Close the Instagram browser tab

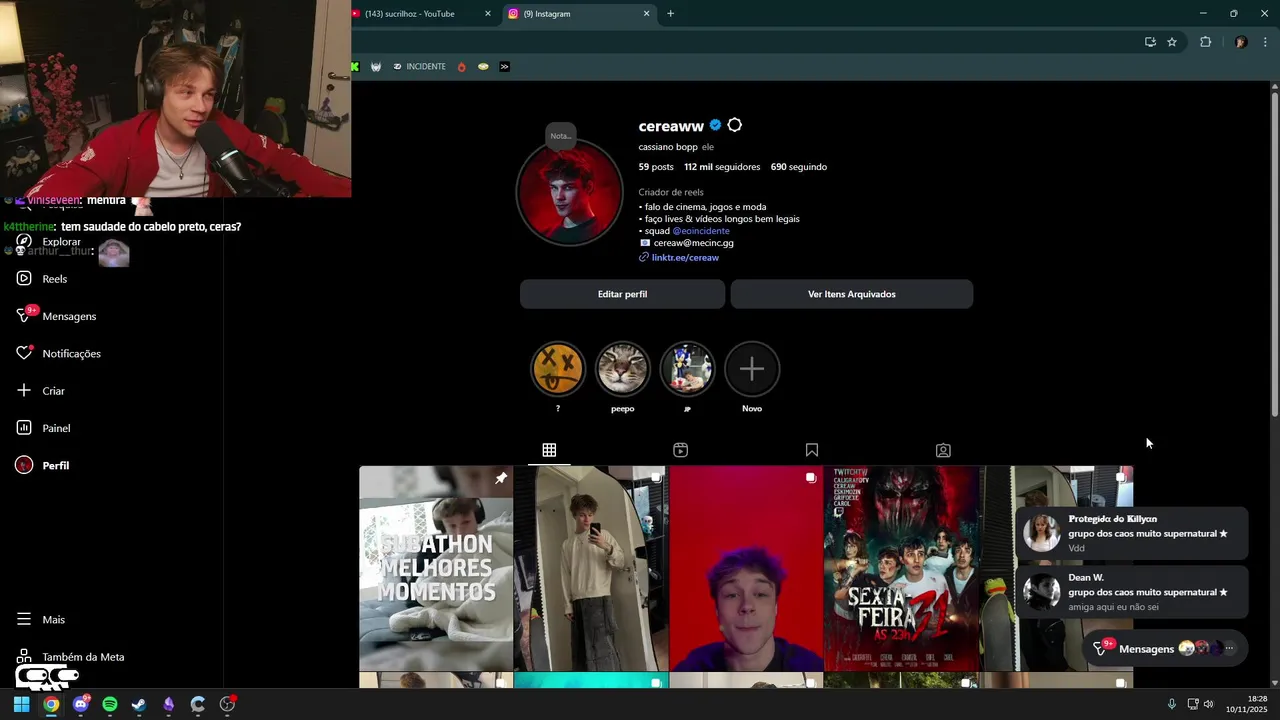[x=646, y=14]
